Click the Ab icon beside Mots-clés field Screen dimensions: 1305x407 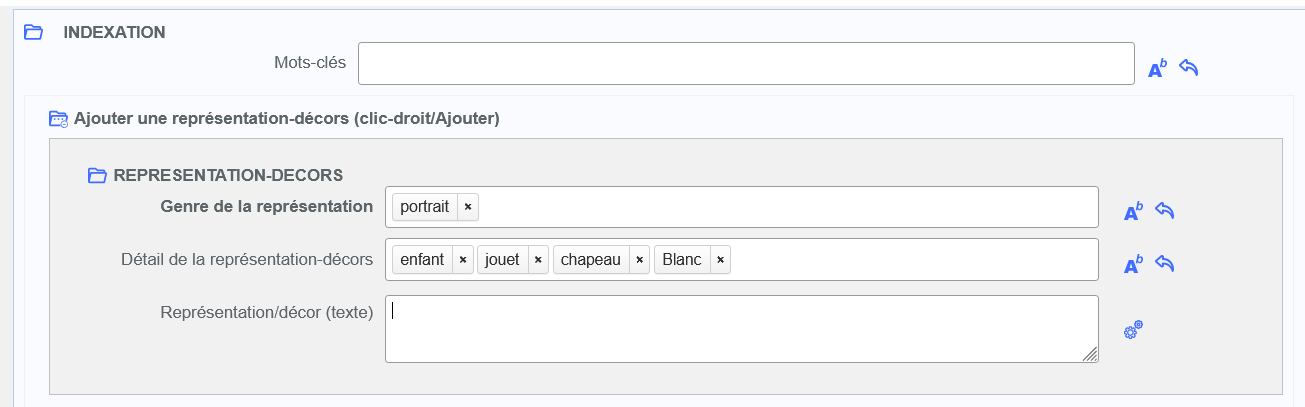pos(1157,69)
